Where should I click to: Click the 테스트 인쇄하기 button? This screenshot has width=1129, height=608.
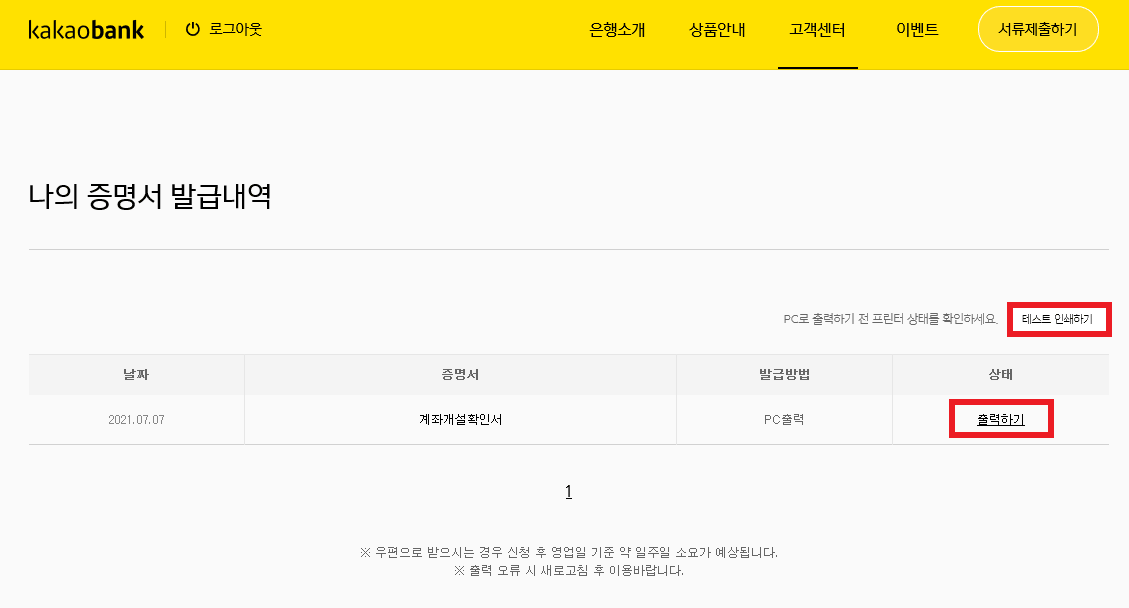1057,319
